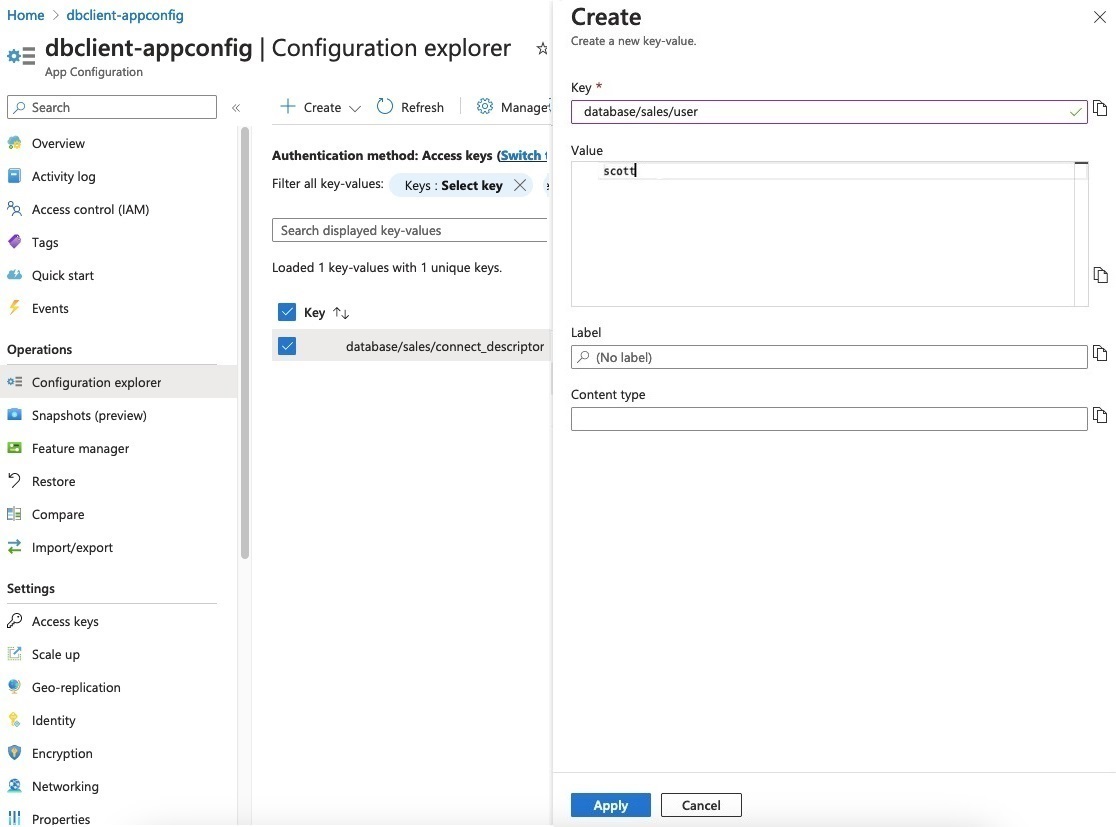The image size is (1116, 827).
Task: Sort keys using the Key sort arrows
Action: point(341,312)
